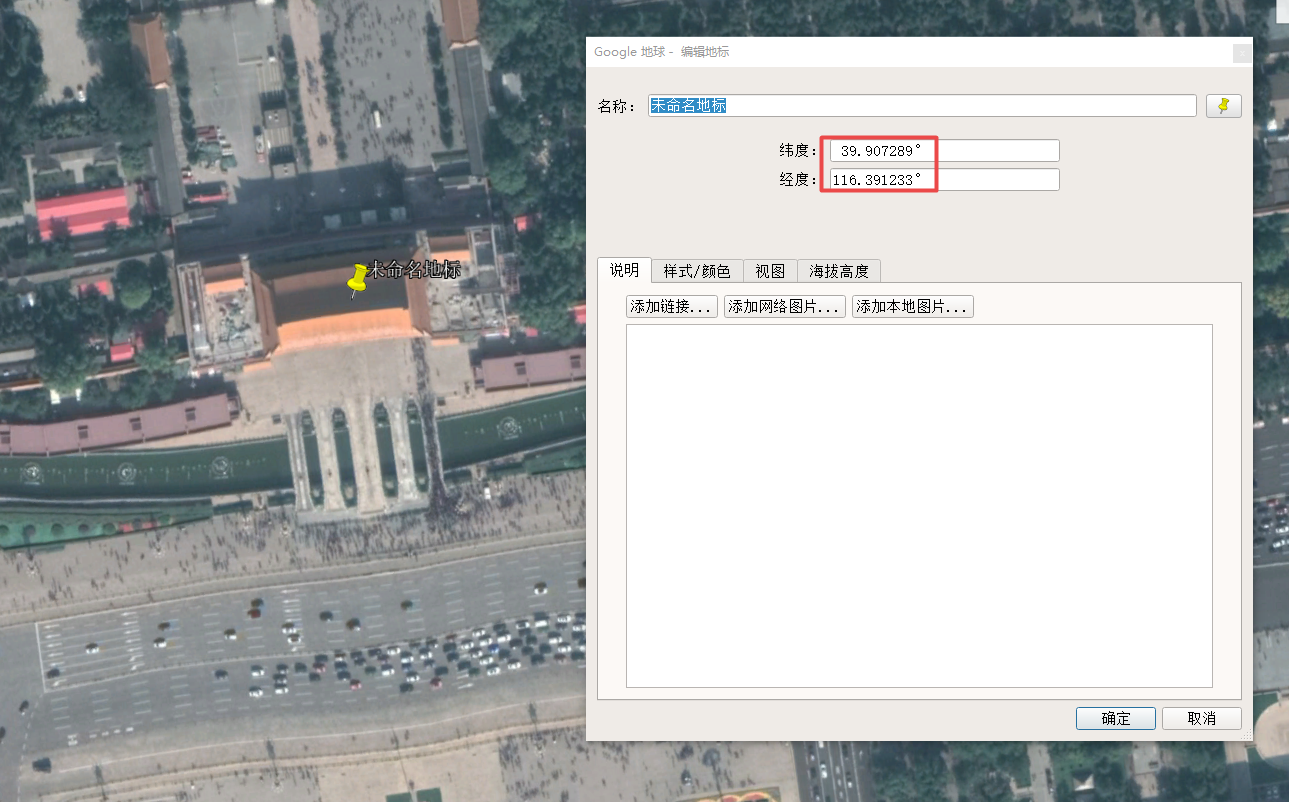
Task: Open the 视图 tab
Action: [x=770, y=270]
